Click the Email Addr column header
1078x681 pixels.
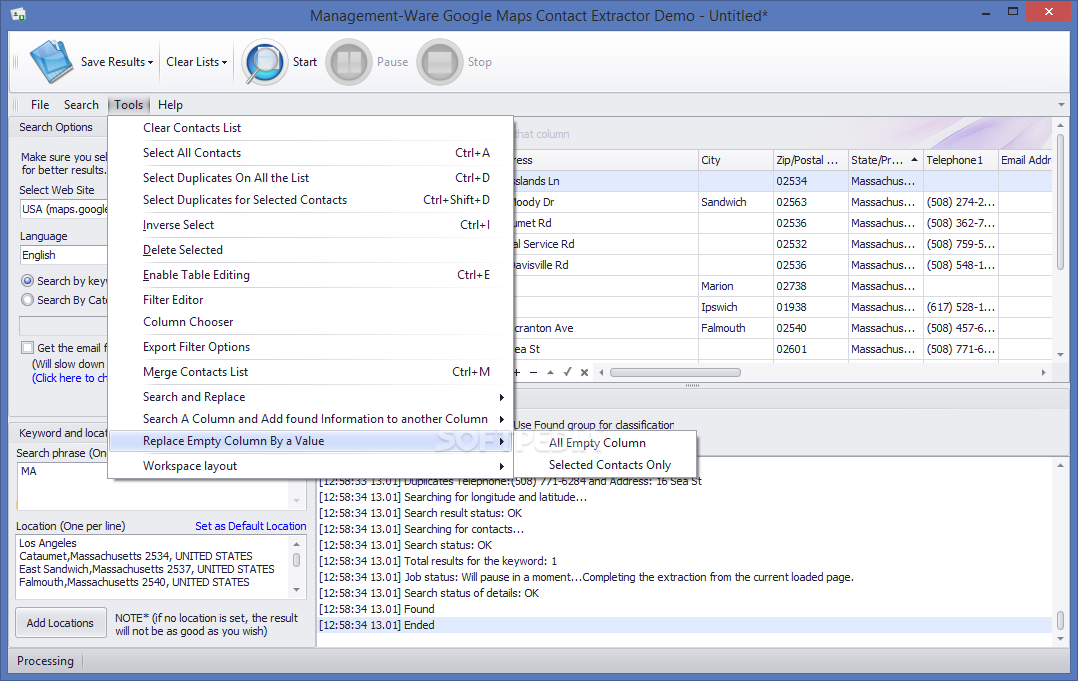pyautogui.click(x=1025, y=159)
